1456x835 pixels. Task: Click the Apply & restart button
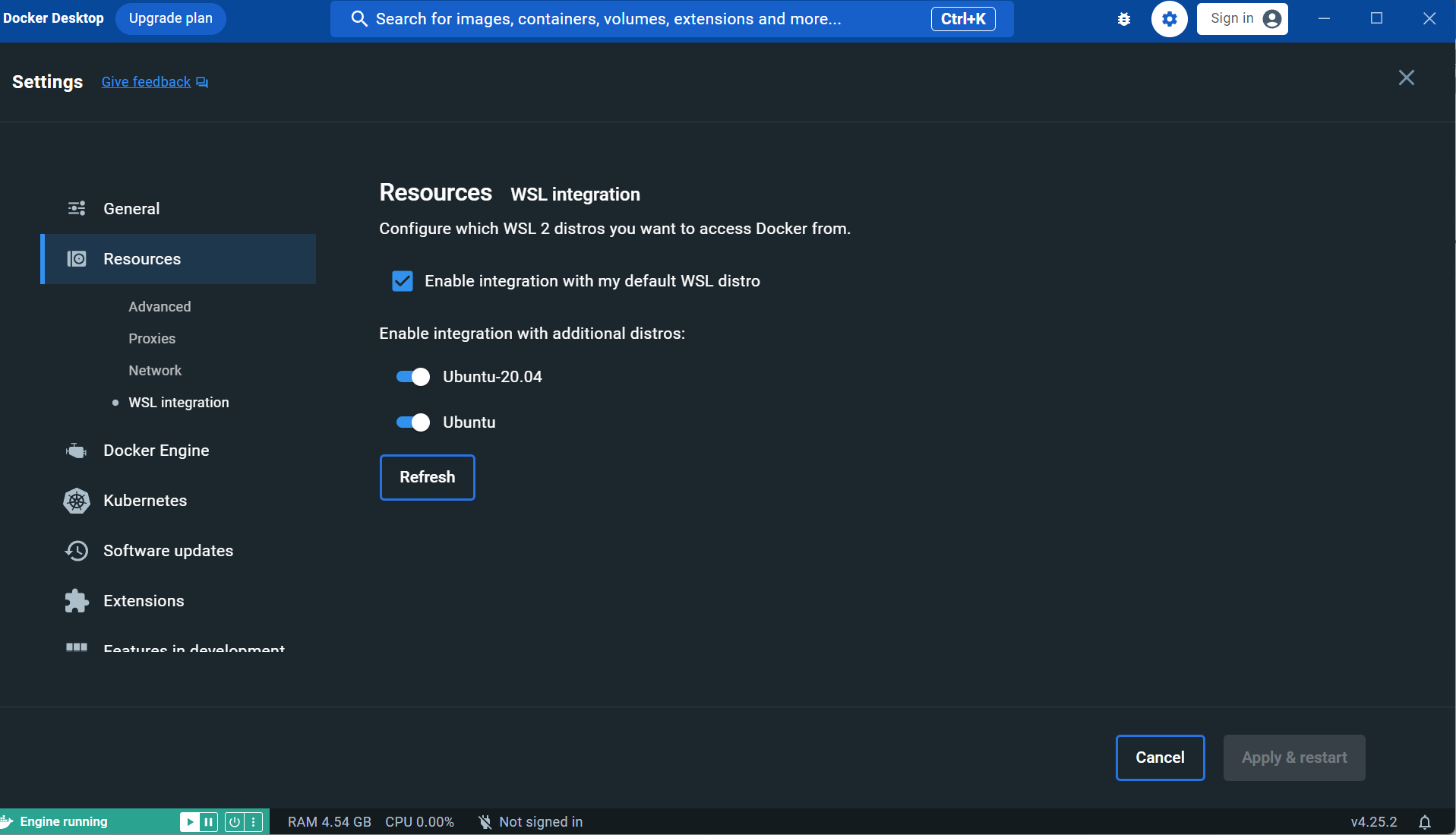pyautogui.click(x=1294, y=758)
